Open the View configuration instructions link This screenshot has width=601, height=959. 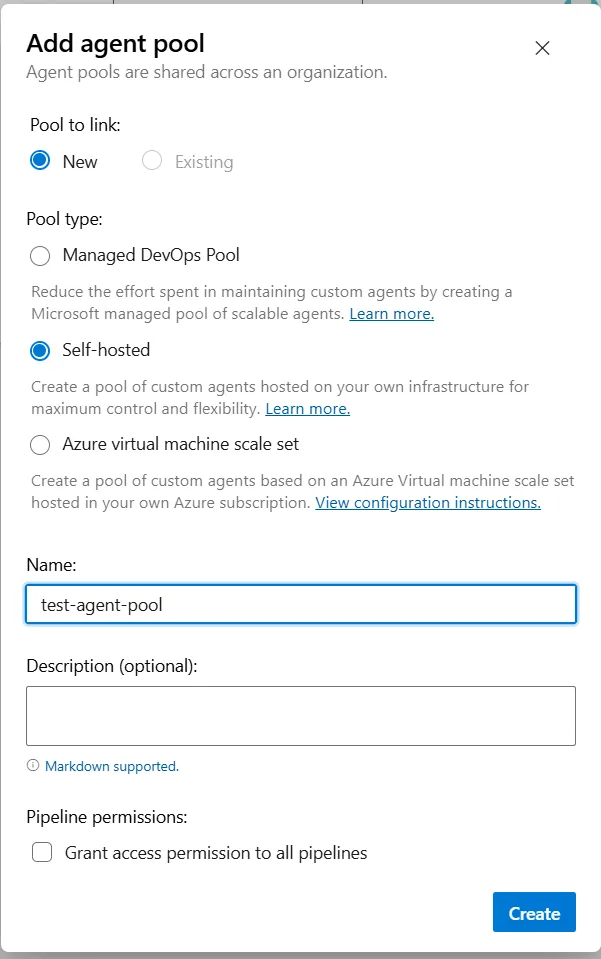[428, 503]
